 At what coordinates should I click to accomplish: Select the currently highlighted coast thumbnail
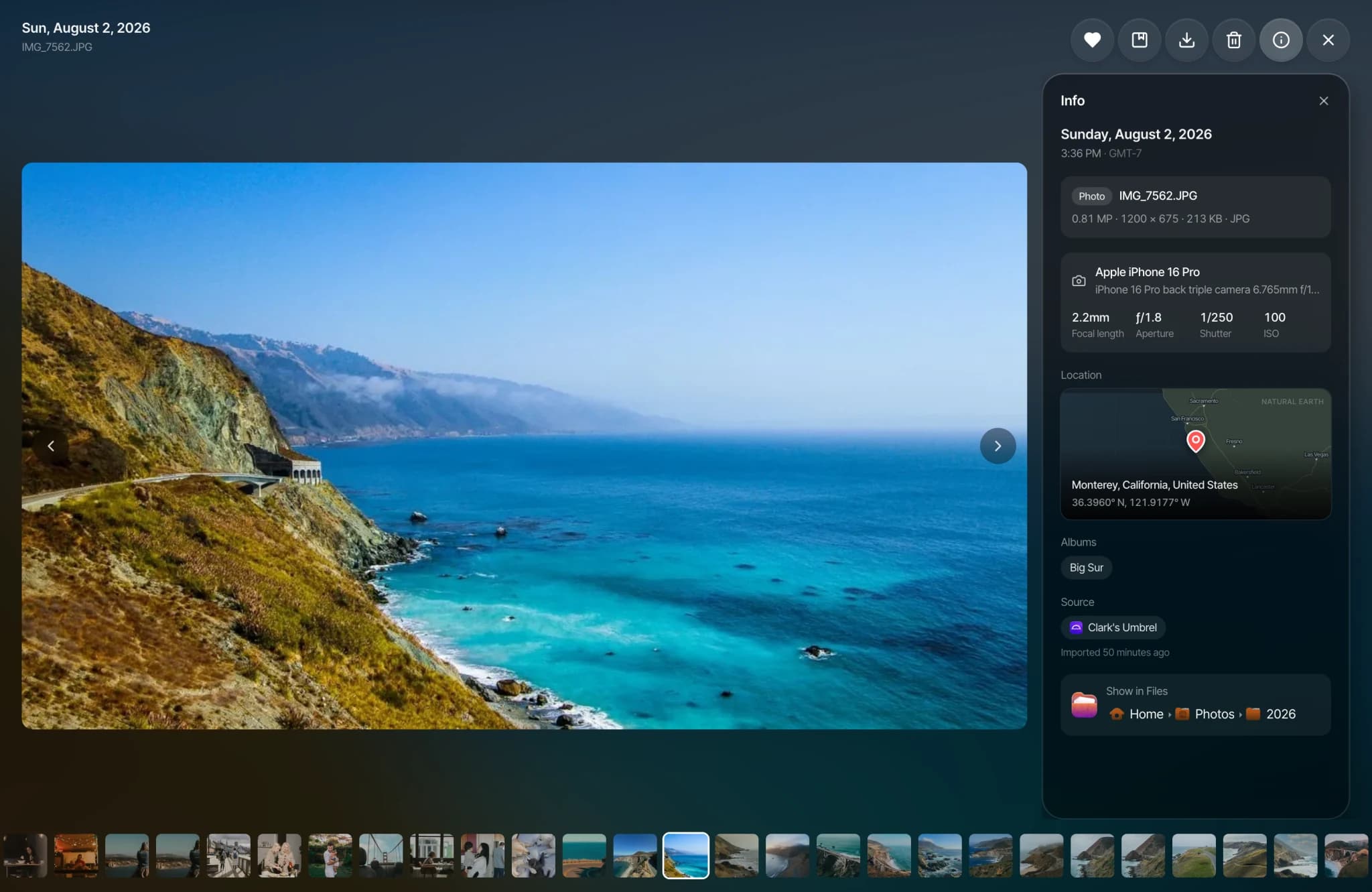point(685,855)
